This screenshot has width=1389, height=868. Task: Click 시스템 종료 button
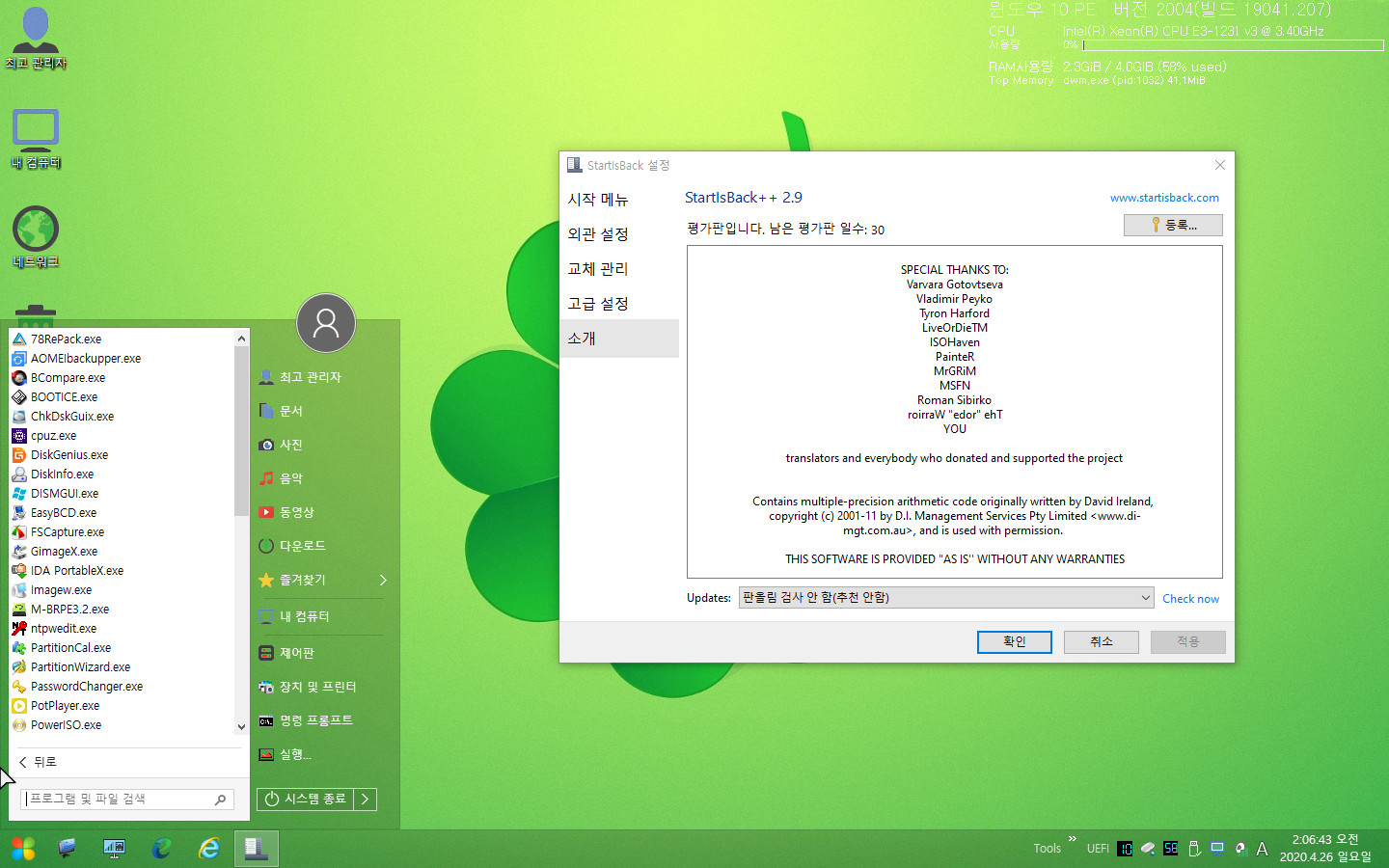(x=306, y=799)
